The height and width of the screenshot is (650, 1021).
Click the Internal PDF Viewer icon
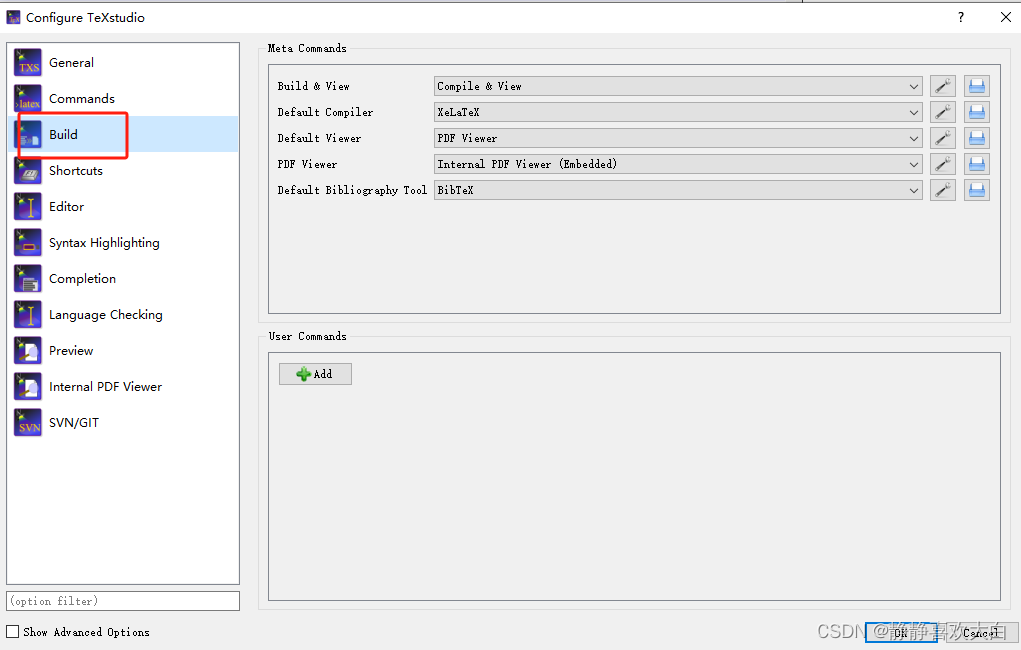[27, 387]
